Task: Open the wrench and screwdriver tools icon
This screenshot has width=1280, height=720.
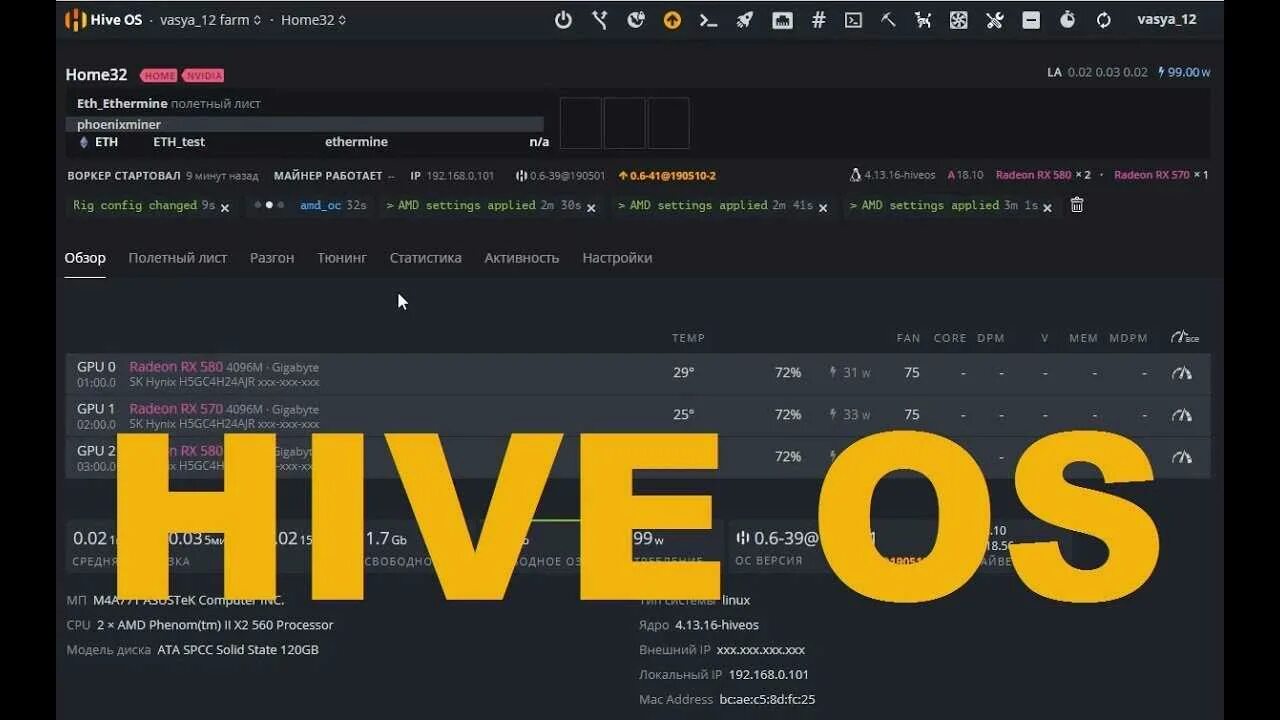Action: click(x=994, y=20)
